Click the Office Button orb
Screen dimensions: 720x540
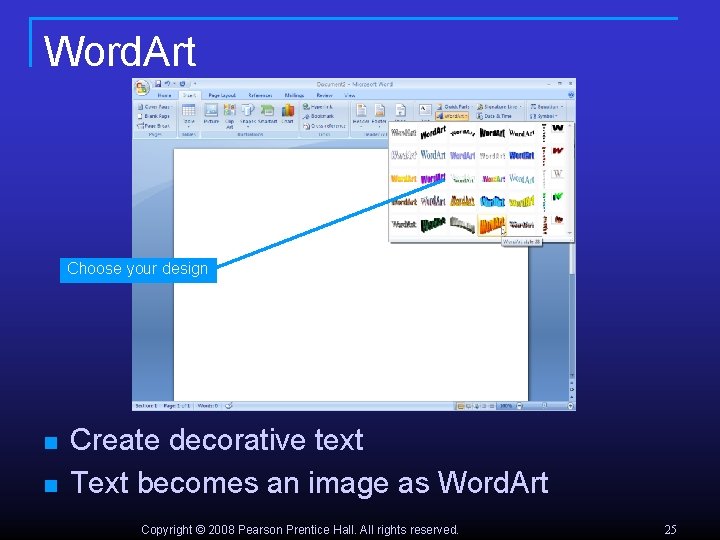point(142,88)
